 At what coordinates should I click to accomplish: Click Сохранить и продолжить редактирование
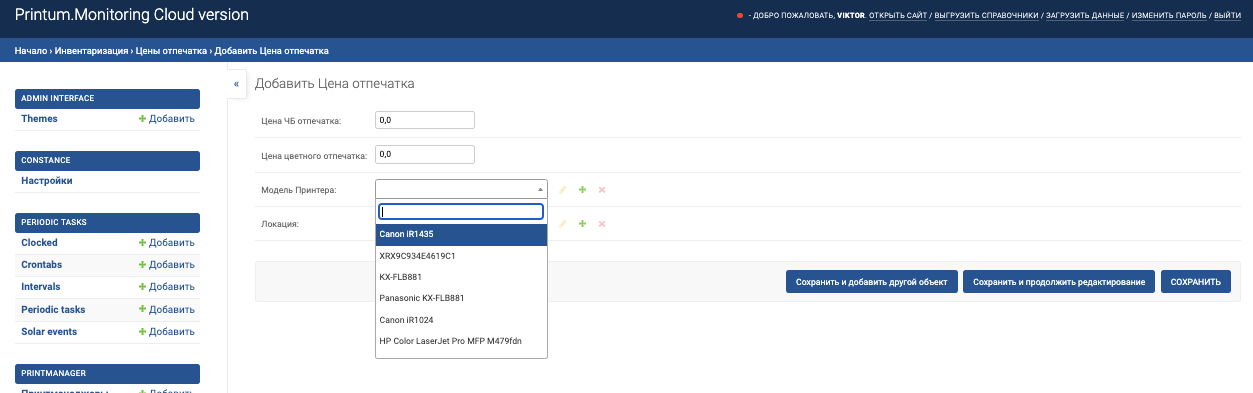click(1060, 282)
